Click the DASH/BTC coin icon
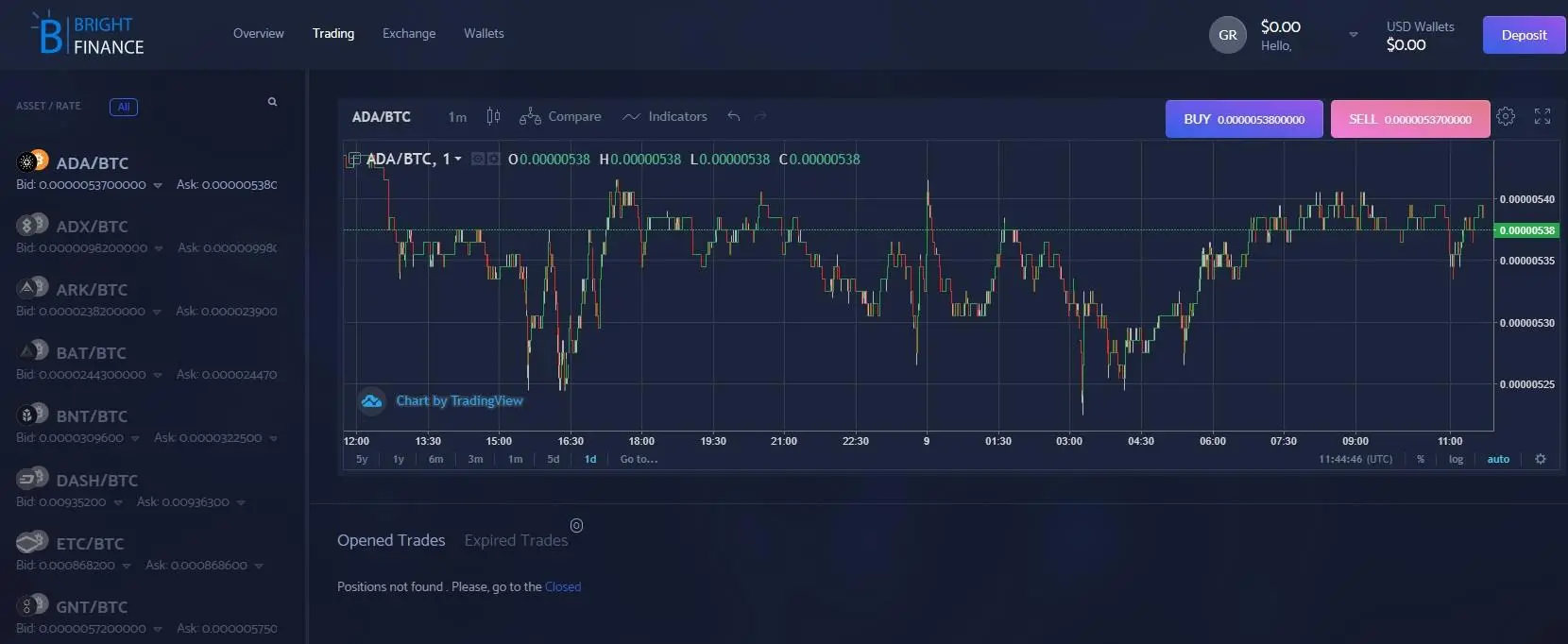Screen dimensions: 1568x644 (33, 477)
